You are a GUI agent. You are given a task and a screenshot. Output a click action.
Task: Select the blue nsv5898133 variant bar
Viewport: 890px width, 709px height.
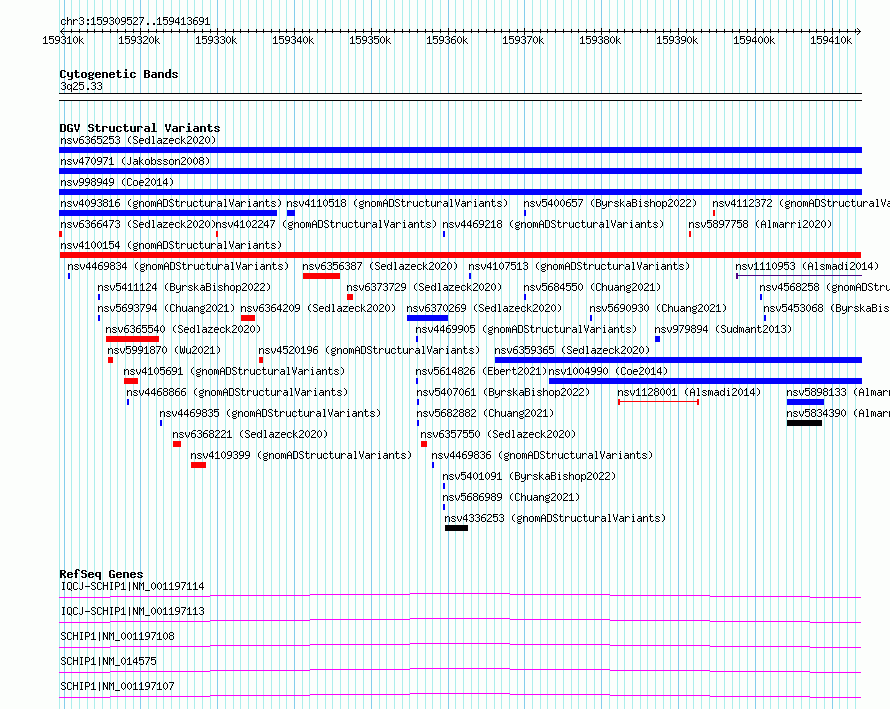[805, 402]
